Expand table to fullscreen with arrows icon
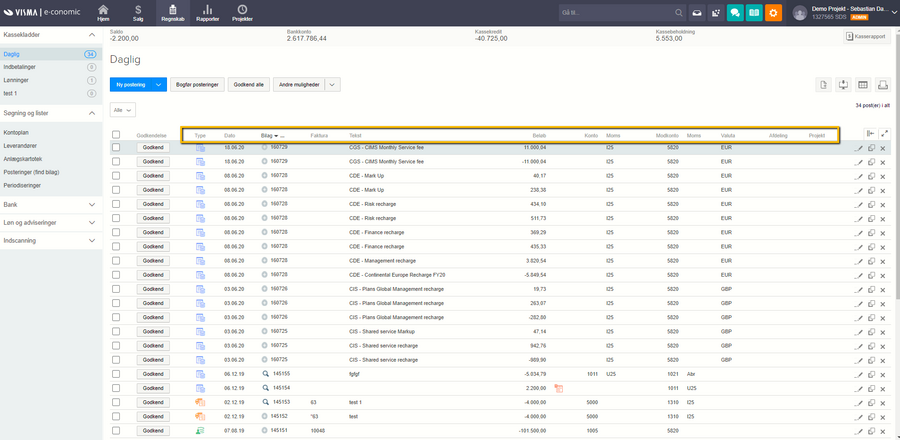This screenshot has width=900, height=440. (x=884, y=134)
